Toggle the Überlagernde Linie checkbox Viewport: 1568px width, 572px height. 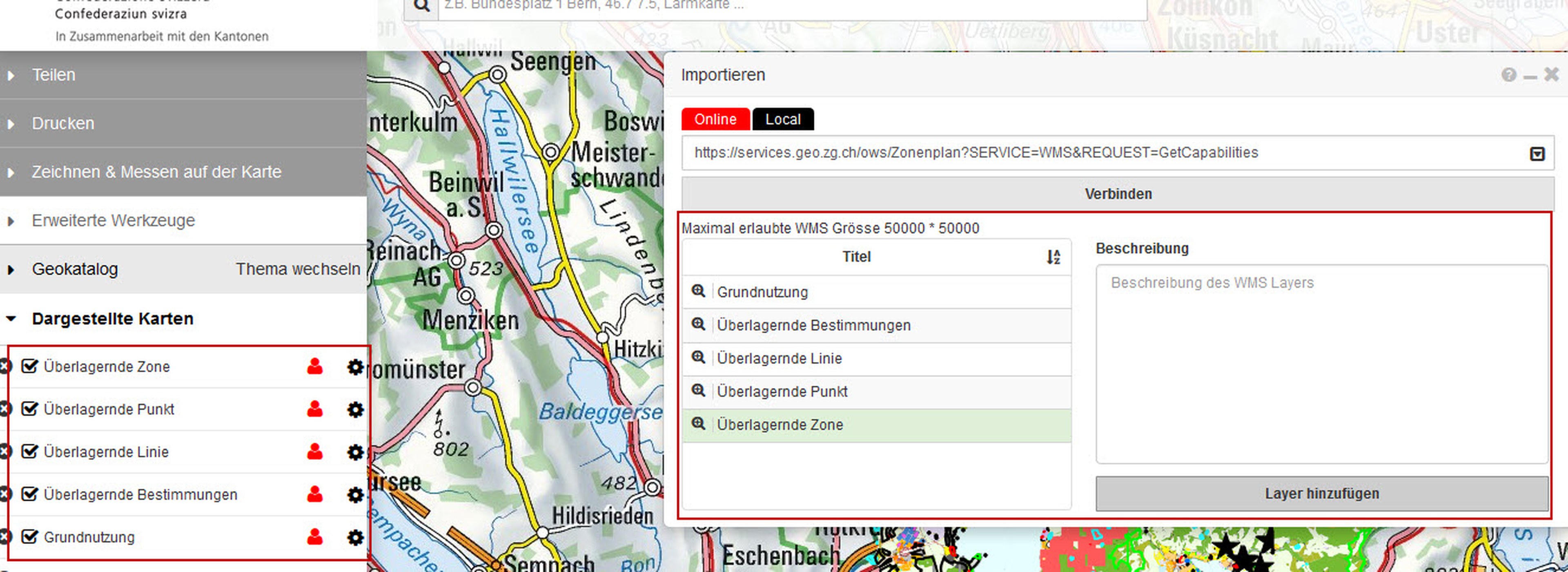[29, 451]
